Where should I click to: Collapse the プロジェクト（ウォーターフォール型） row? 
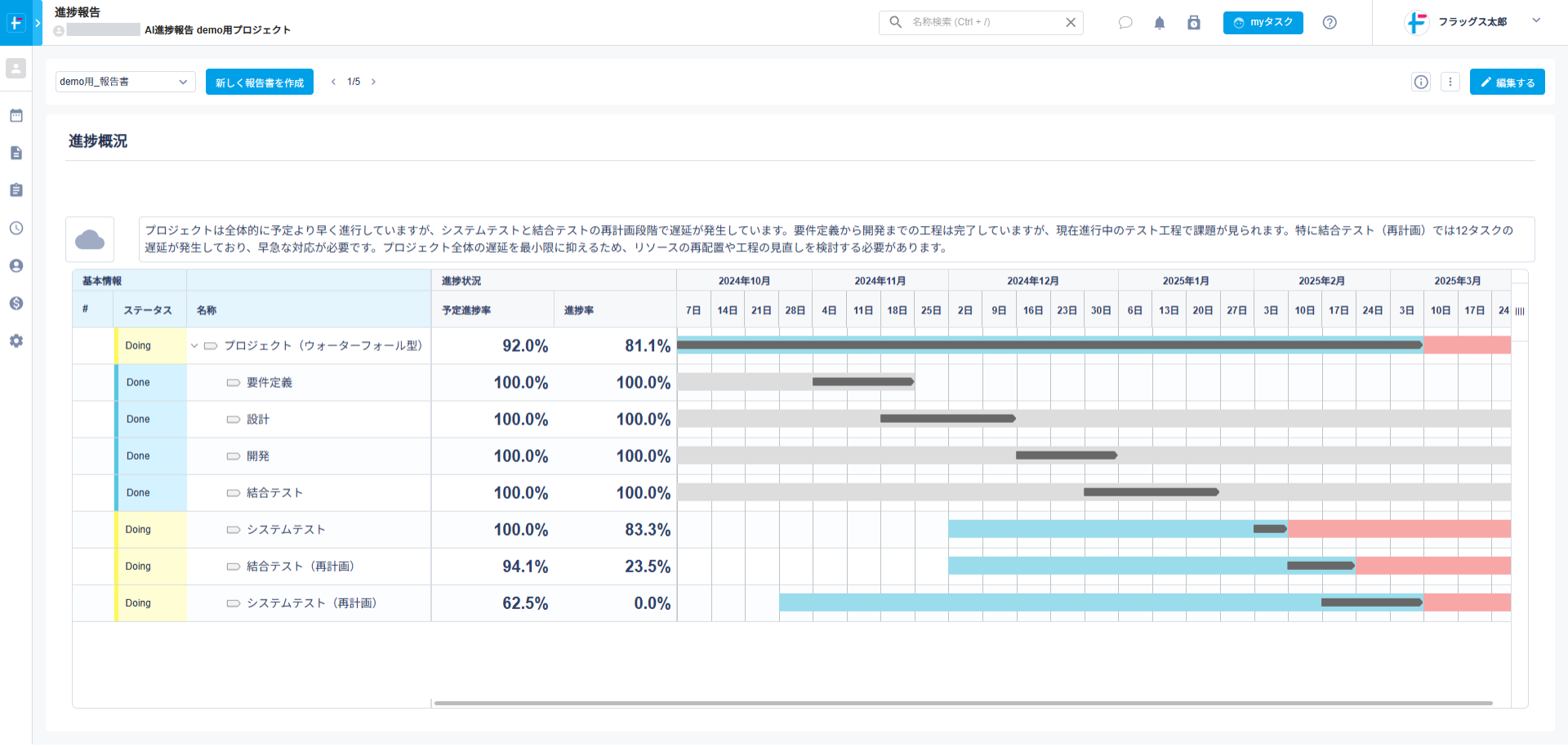[194, 346]
